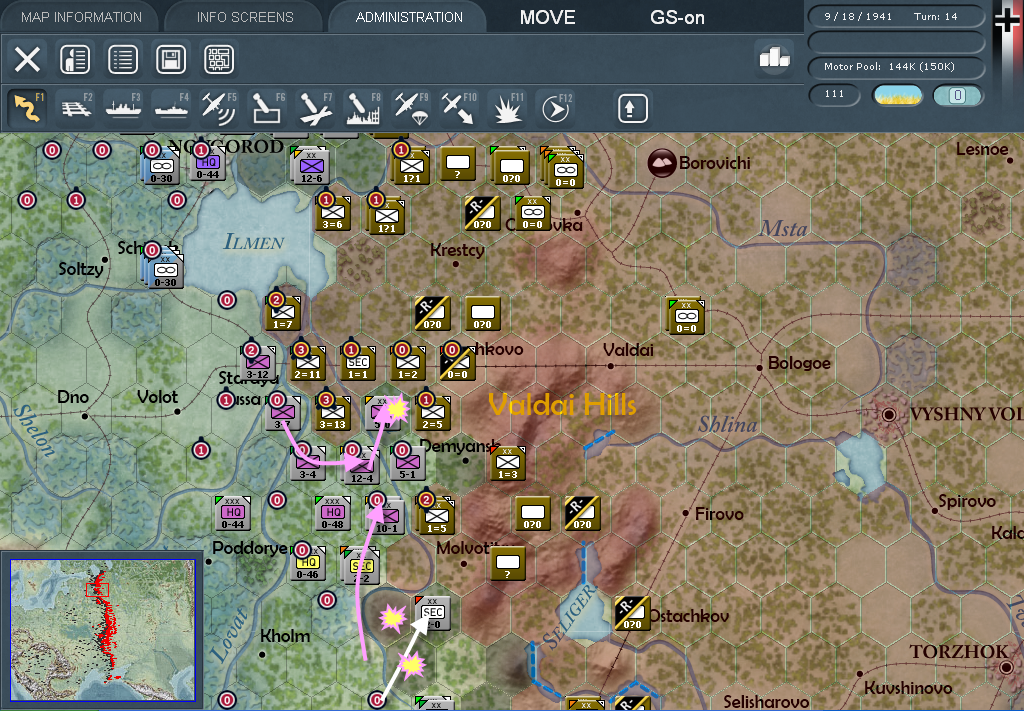1024x711 pixels.
Task: Toggle the blue 0 indicator button
Action: 957,95
